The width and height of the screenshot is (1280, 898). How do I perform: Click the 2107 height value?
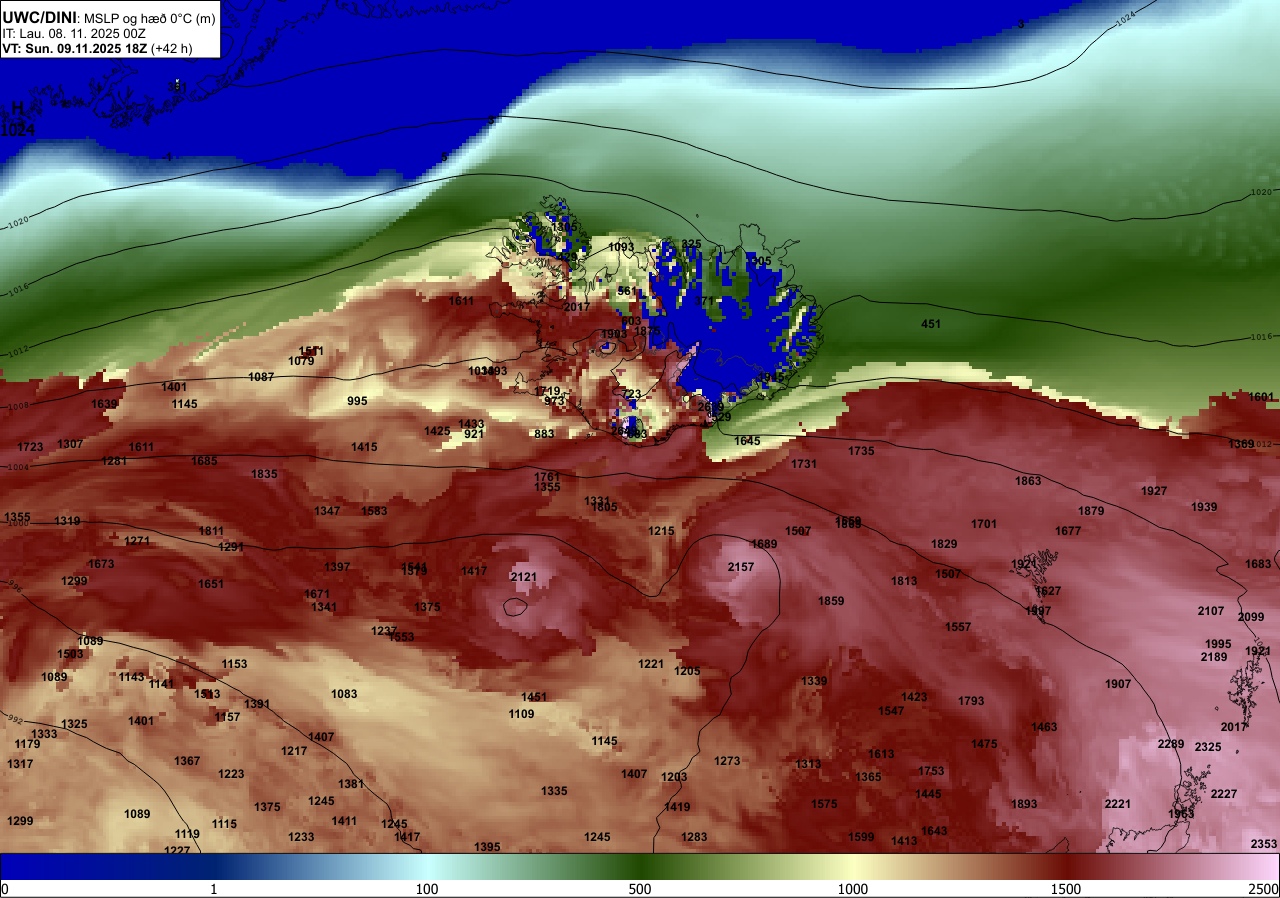click(1211, 611)
